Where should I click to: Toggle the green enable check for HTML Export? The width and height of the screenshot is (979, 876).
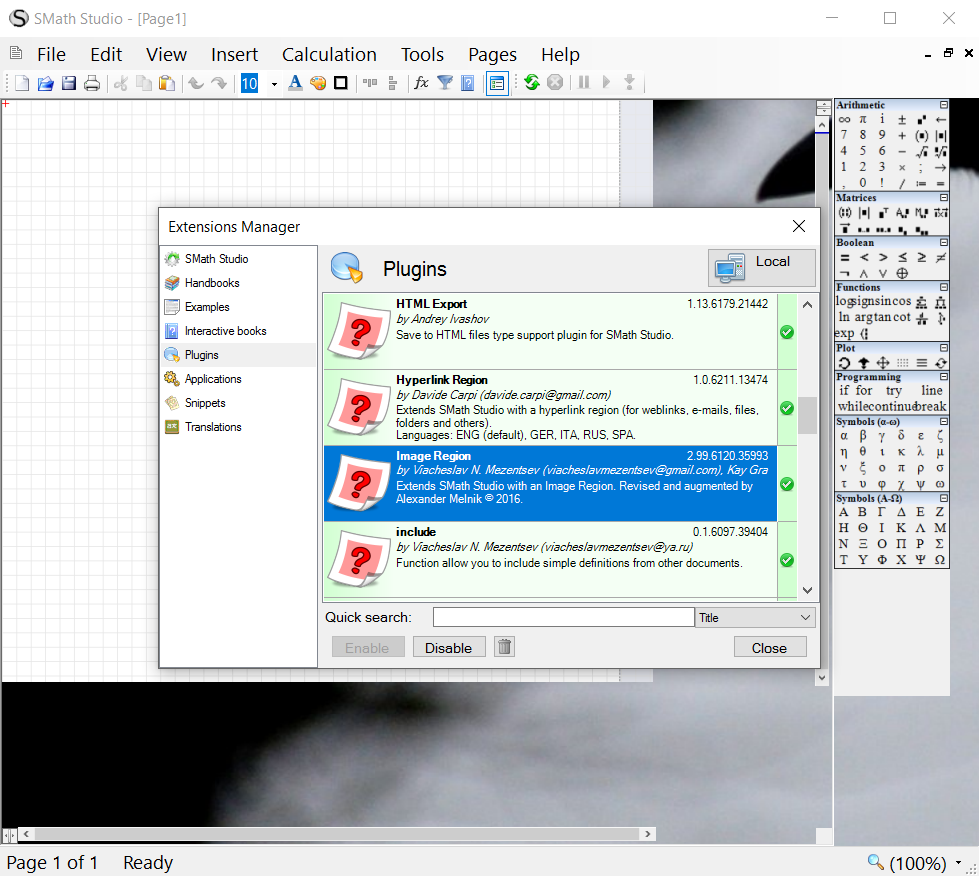pyautogui.click(x=786, y=331)
